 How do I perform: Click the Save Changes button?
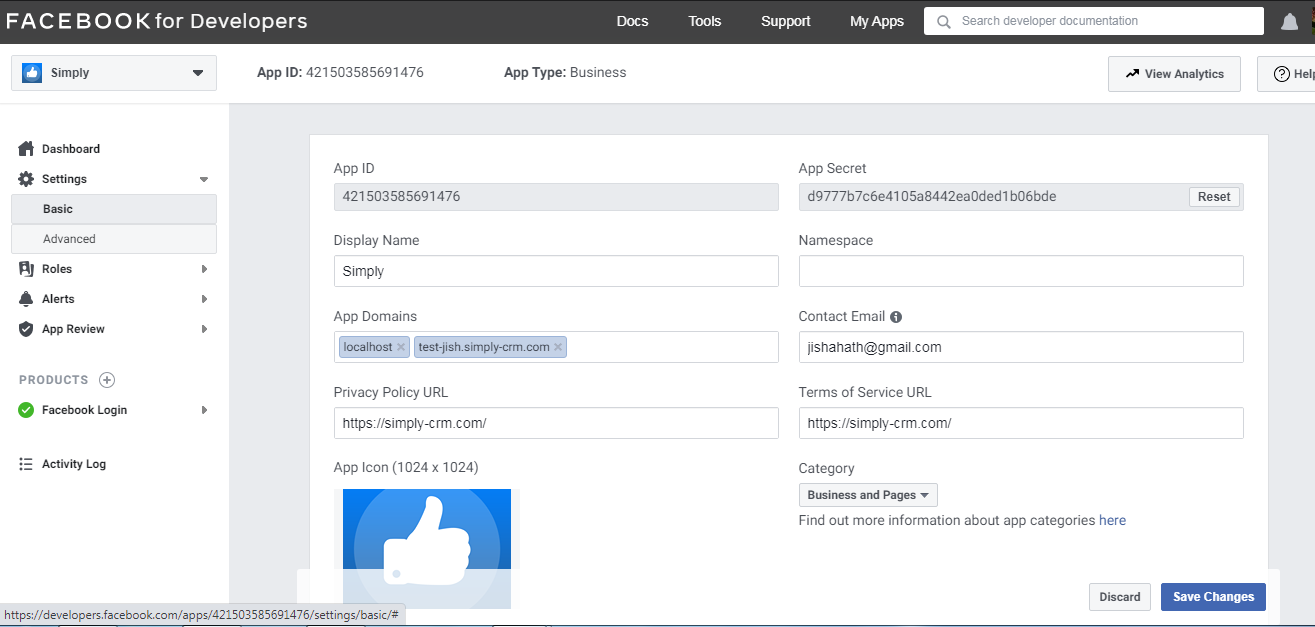(x=1213, y=597)
